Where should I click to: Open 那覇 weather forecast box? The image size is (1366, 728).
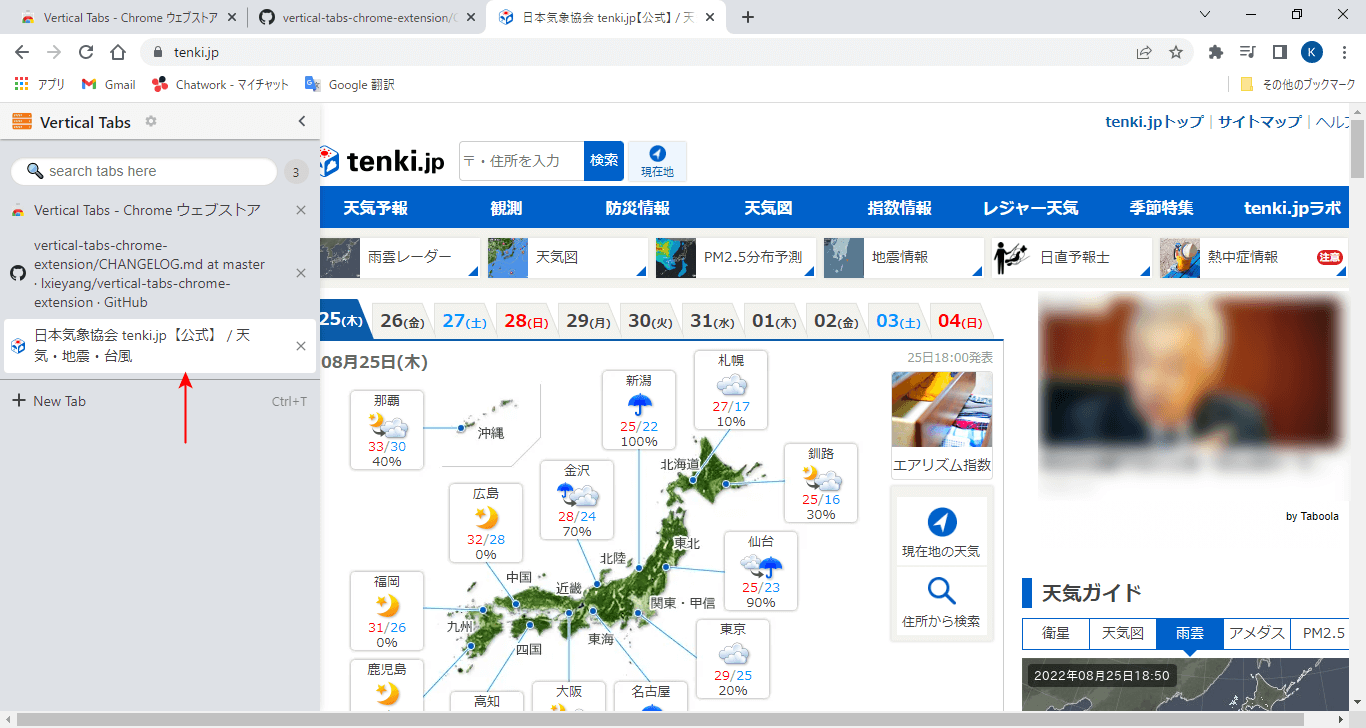pos(387,430)
